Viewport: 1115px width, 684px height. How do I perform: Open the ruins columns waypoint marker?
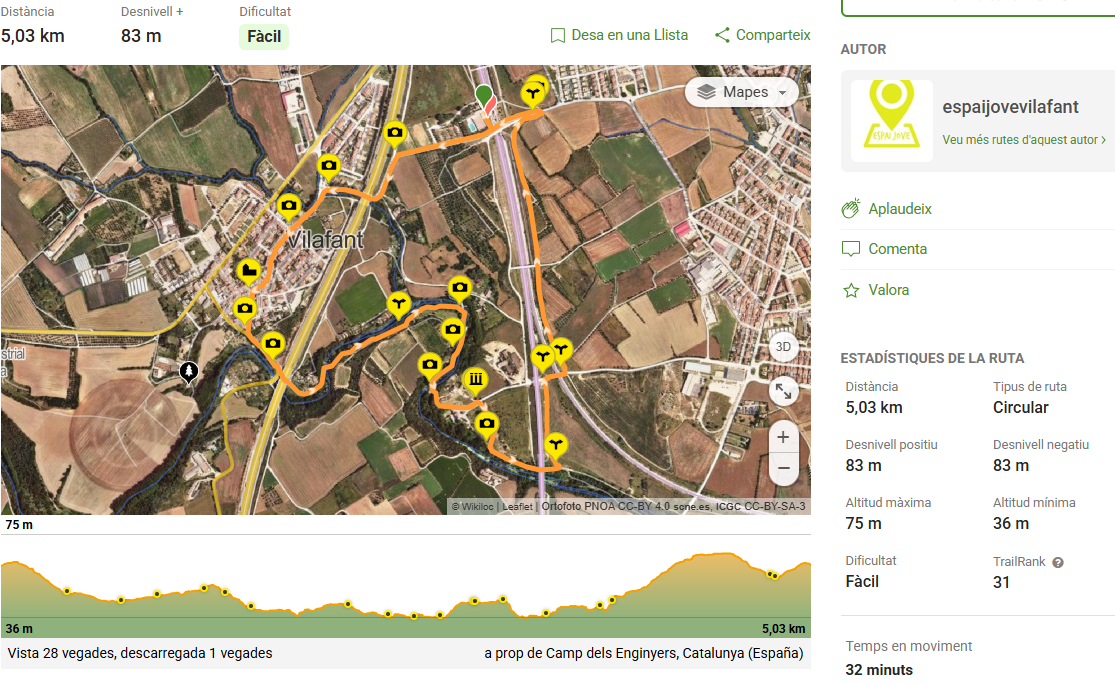(x=476, y=380)
